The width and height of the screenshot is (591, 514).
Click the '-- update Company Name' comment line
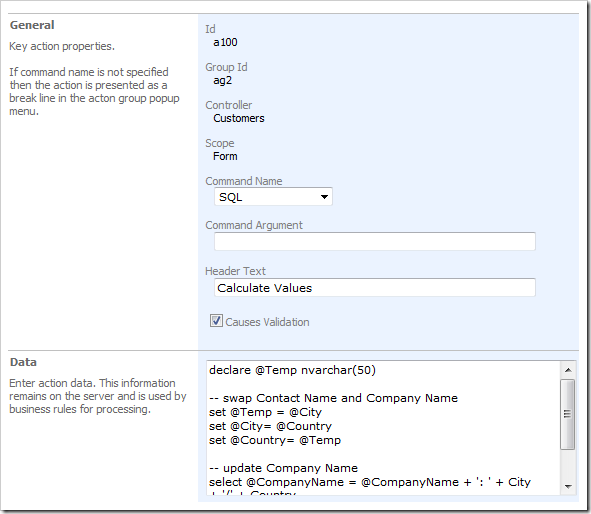click(x=283, y=468)
